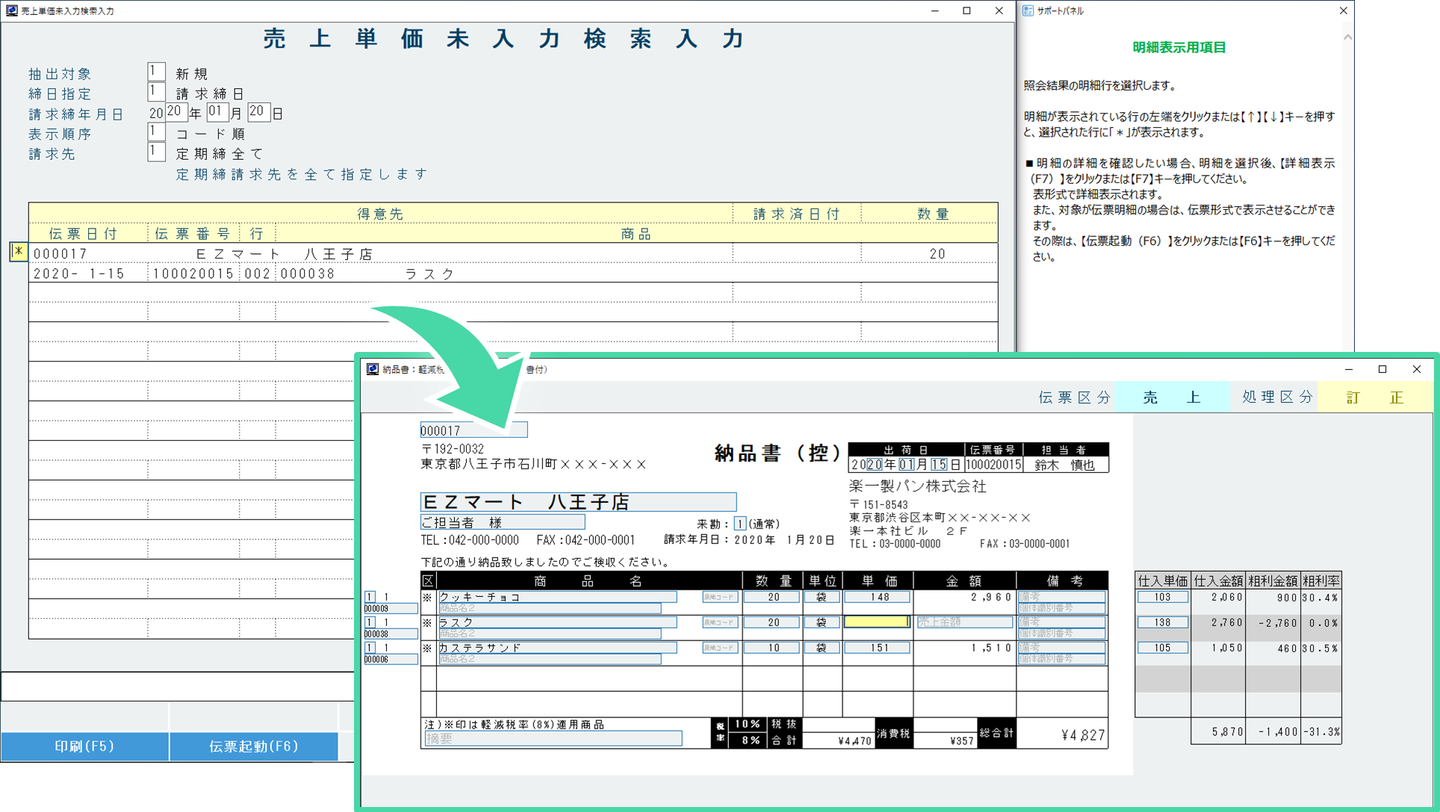Click the 納品書 window title icon

373,370
